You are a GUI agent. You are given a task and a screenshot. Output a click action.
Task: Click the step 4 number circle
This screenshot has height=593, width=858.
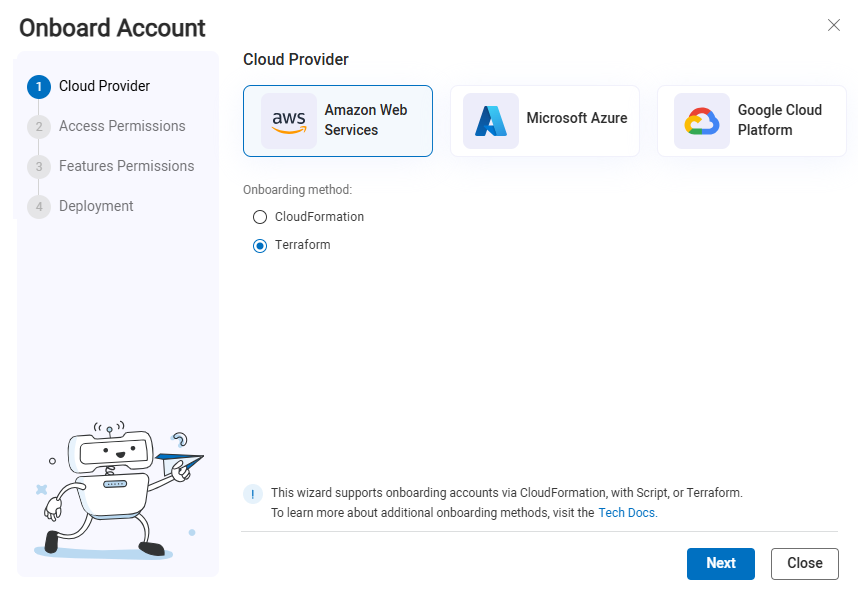coord(39,207)
